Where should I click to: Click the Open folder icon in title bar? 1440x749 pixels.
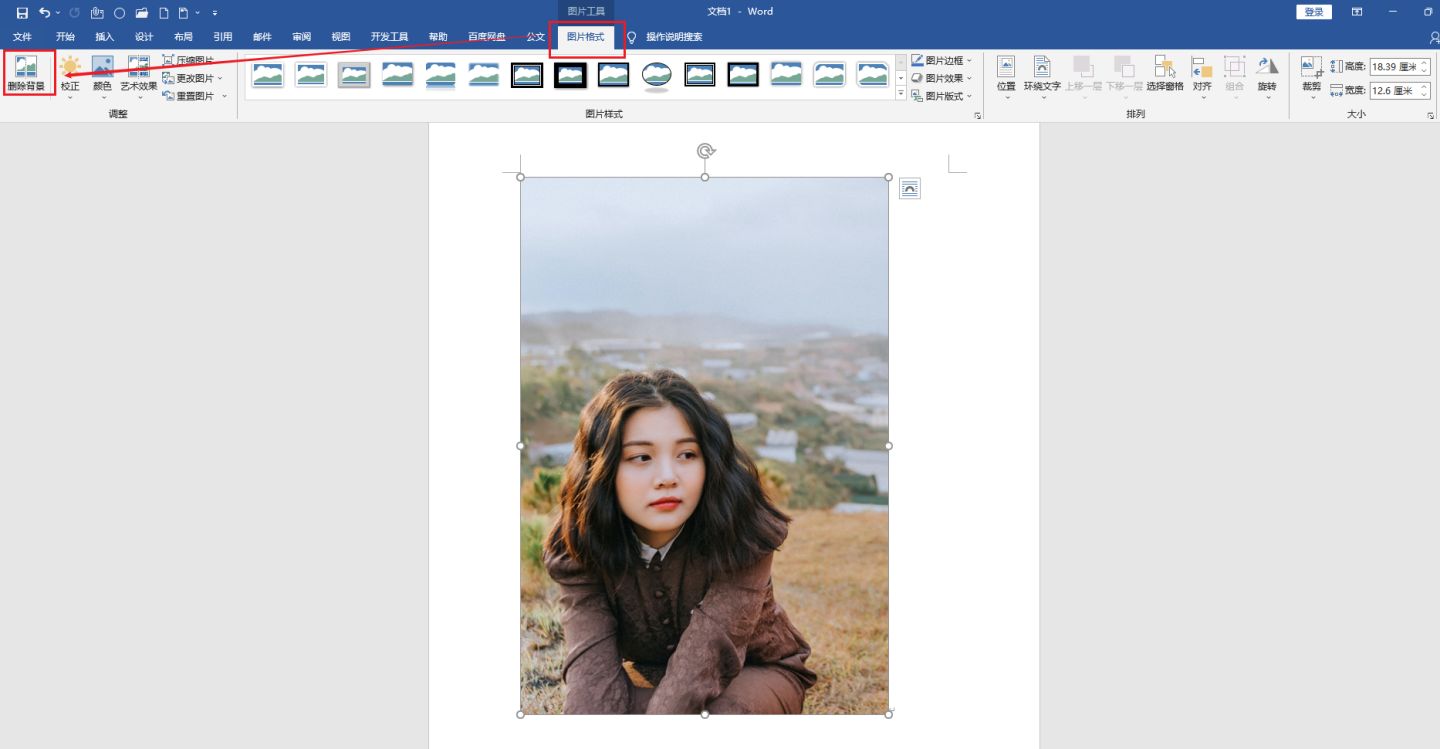(x=142, y=13)
